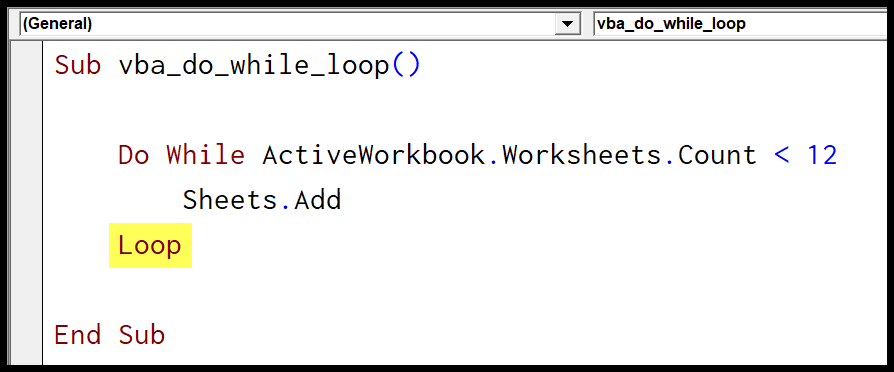894x372 pixels.
Task: Click ActiveWorkbook in the condition
Action: pos(374,155)
